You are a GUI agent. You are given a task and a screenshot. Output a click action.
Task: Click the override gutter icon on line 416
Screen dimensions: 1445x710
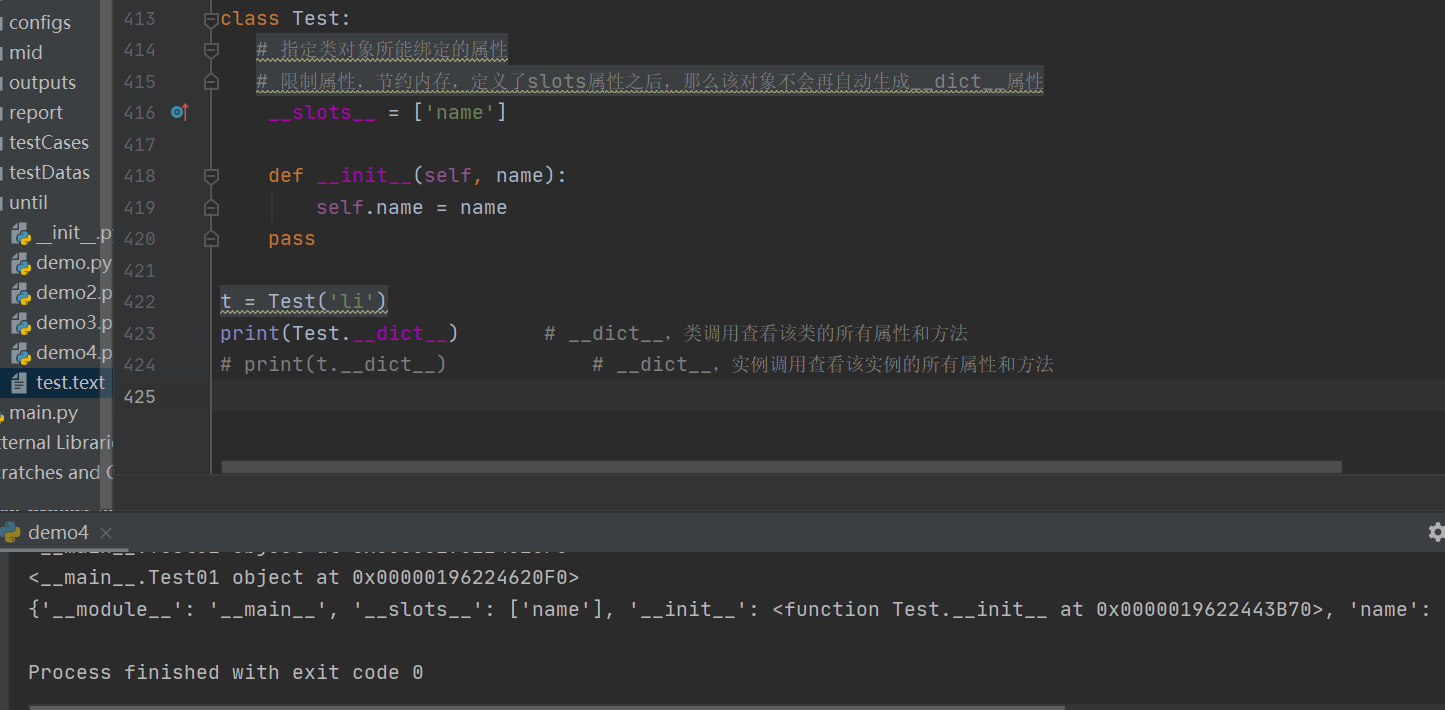(179, 112)
